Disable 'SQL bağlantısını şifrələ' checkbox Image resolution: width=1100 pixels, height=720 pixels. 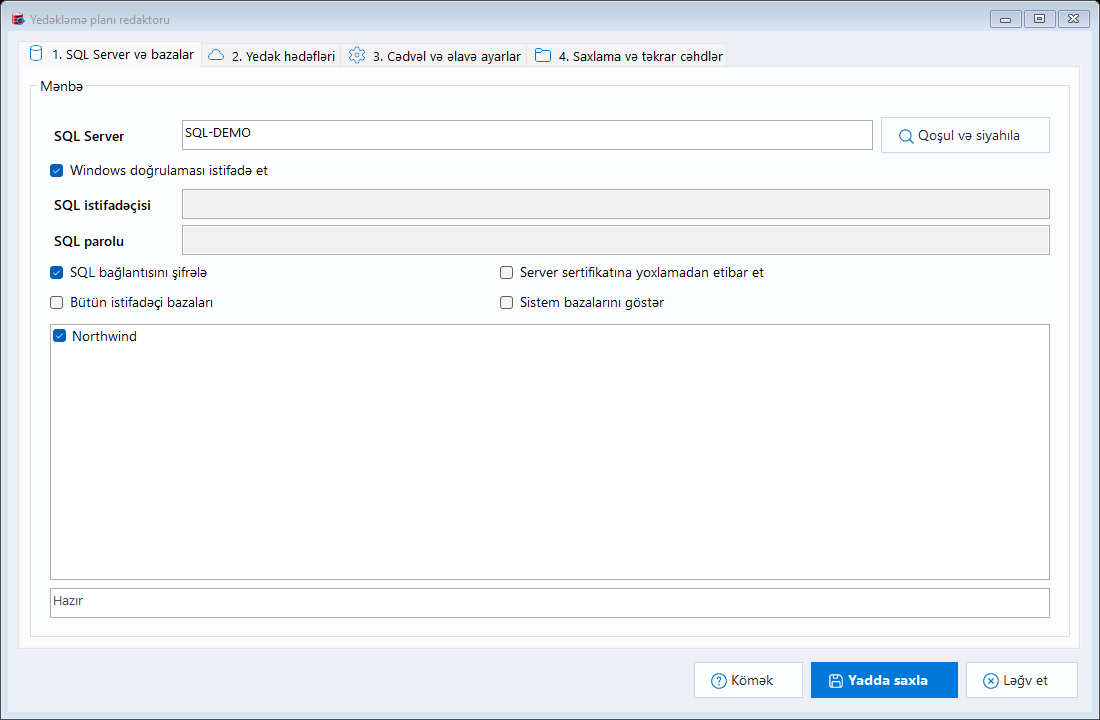pos(57,272)
